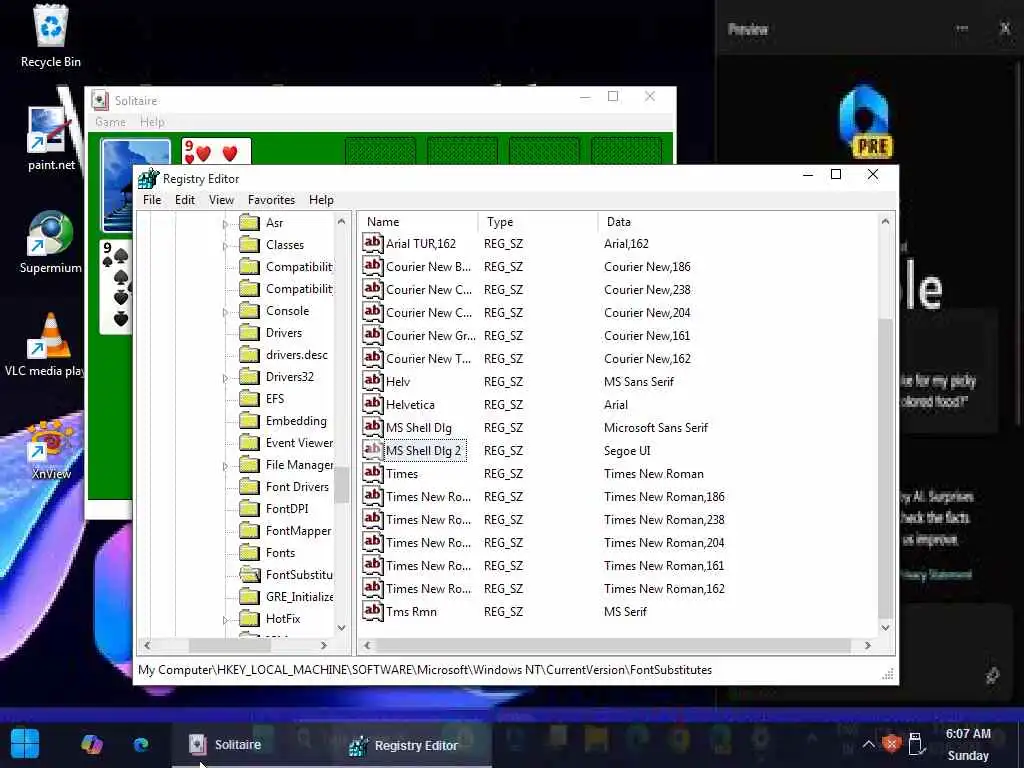Click the MS Shell Dlg string value icon
The image size is (1024, 768).
click(372, 427)
